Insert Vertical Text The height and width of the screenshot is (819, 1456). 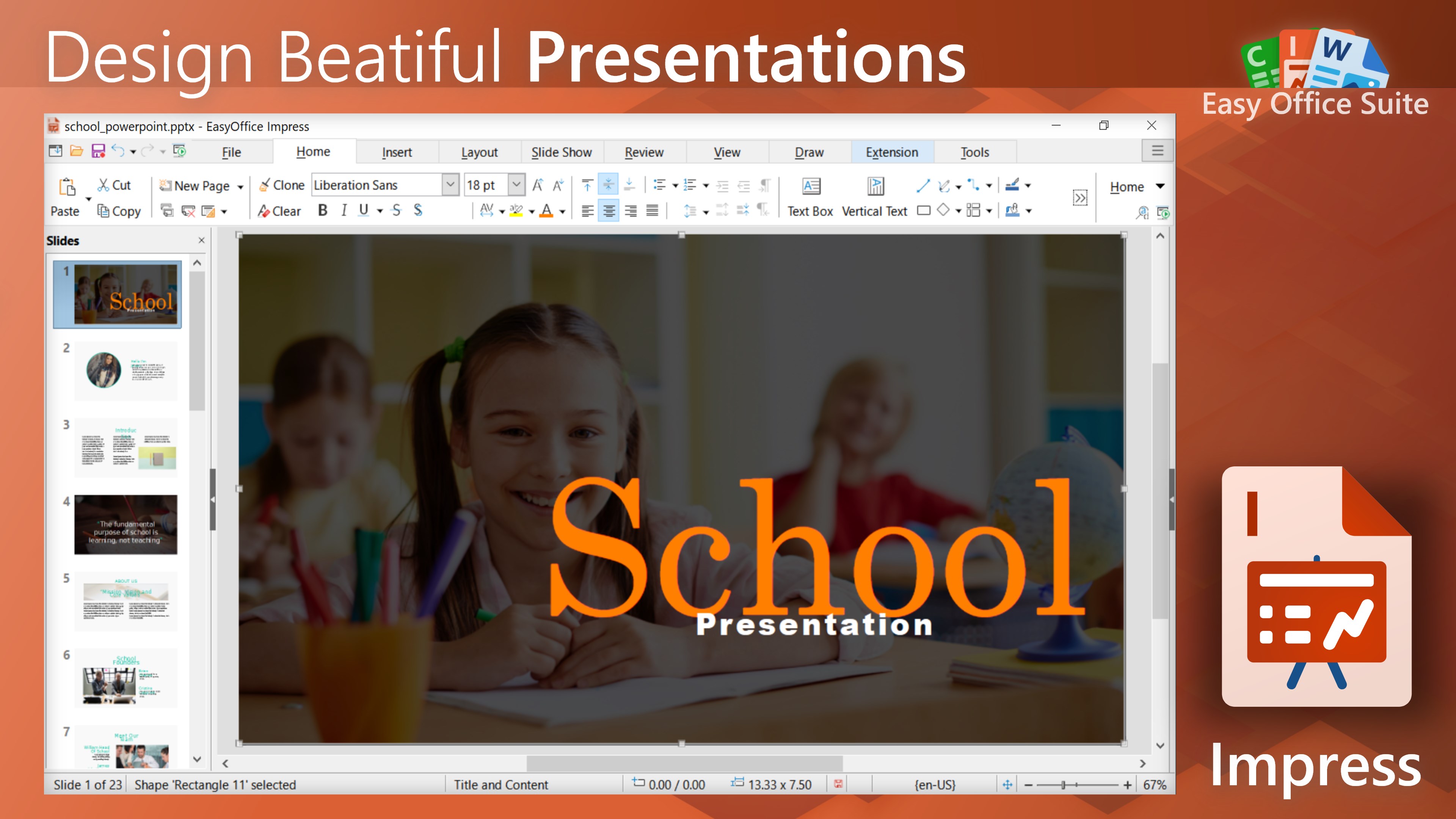tap(875, 187)
